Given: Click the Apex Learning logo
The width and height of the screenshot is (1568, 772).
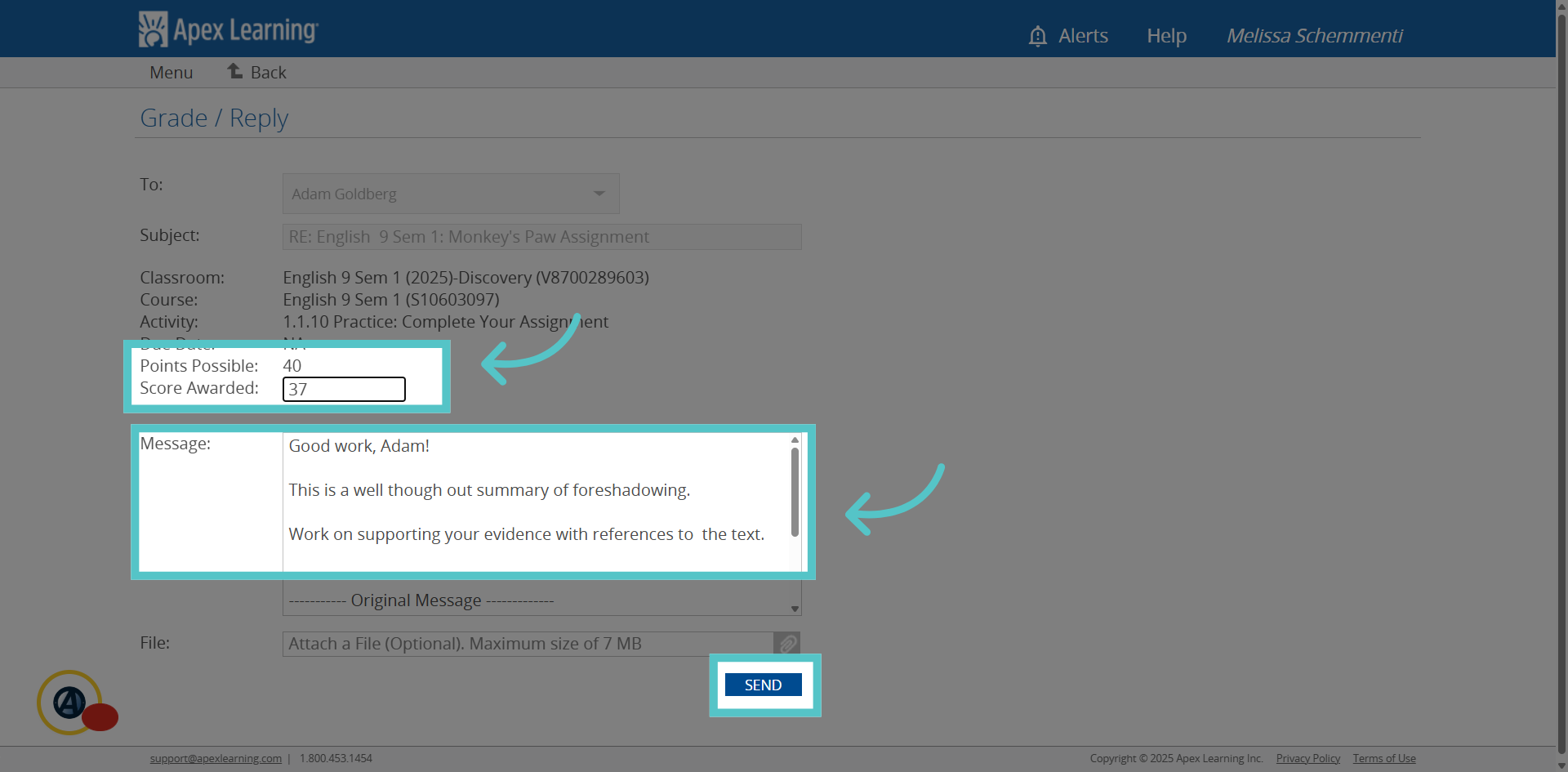Looking at the screenshot, I should coord(229,29).
